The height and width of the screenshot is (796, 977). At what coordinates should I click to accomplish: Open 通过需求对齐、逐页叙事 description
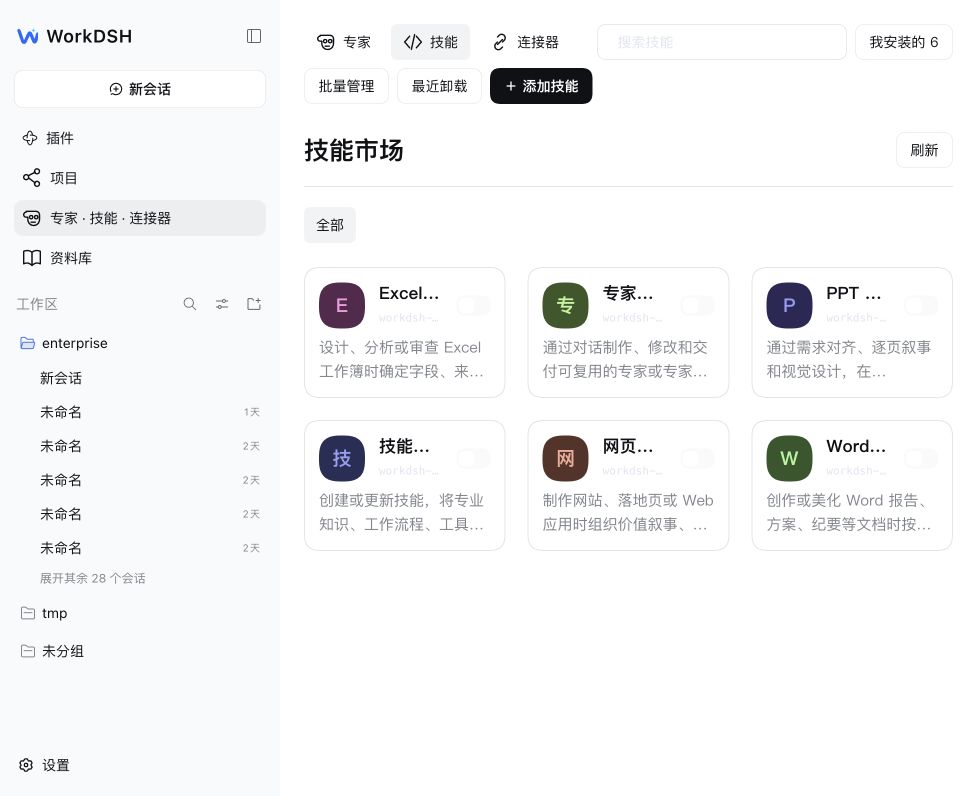(x=849, y=359)
